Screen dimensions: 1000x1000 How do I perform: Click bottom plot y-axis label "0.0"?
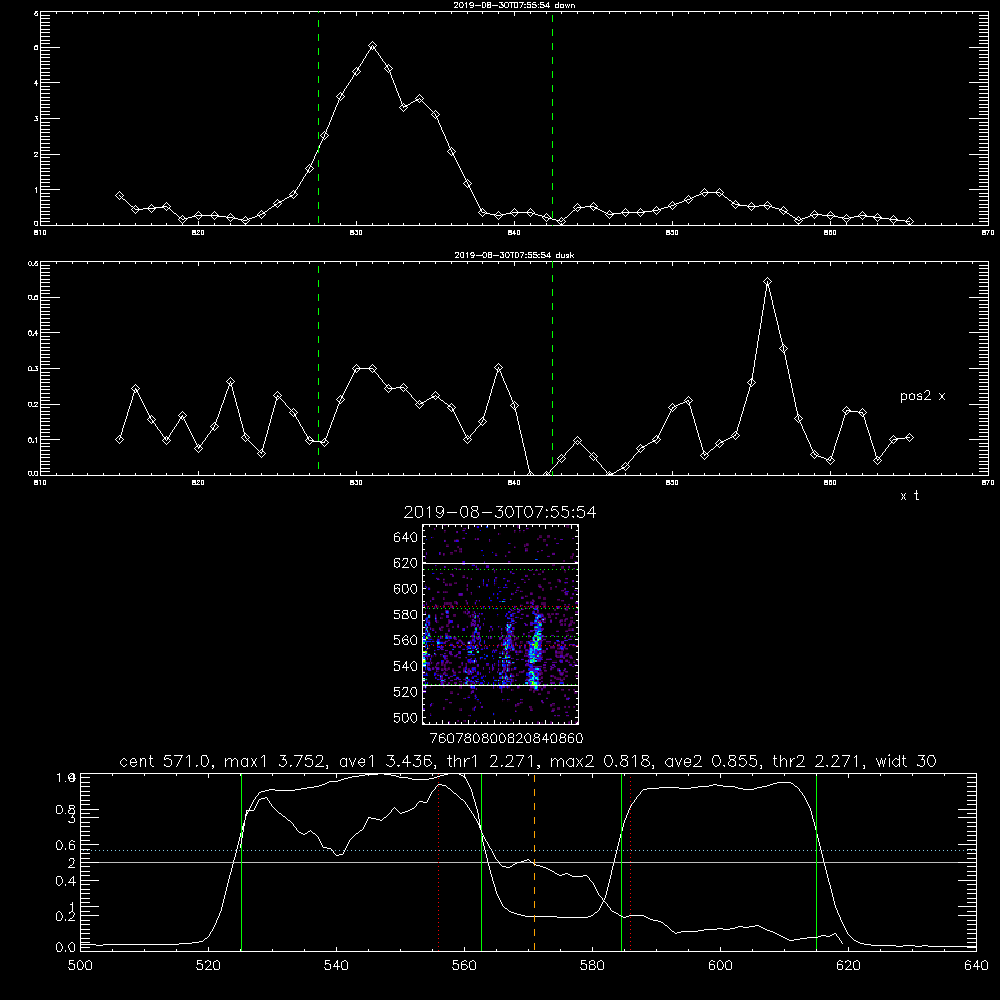[x=66, y=947]
